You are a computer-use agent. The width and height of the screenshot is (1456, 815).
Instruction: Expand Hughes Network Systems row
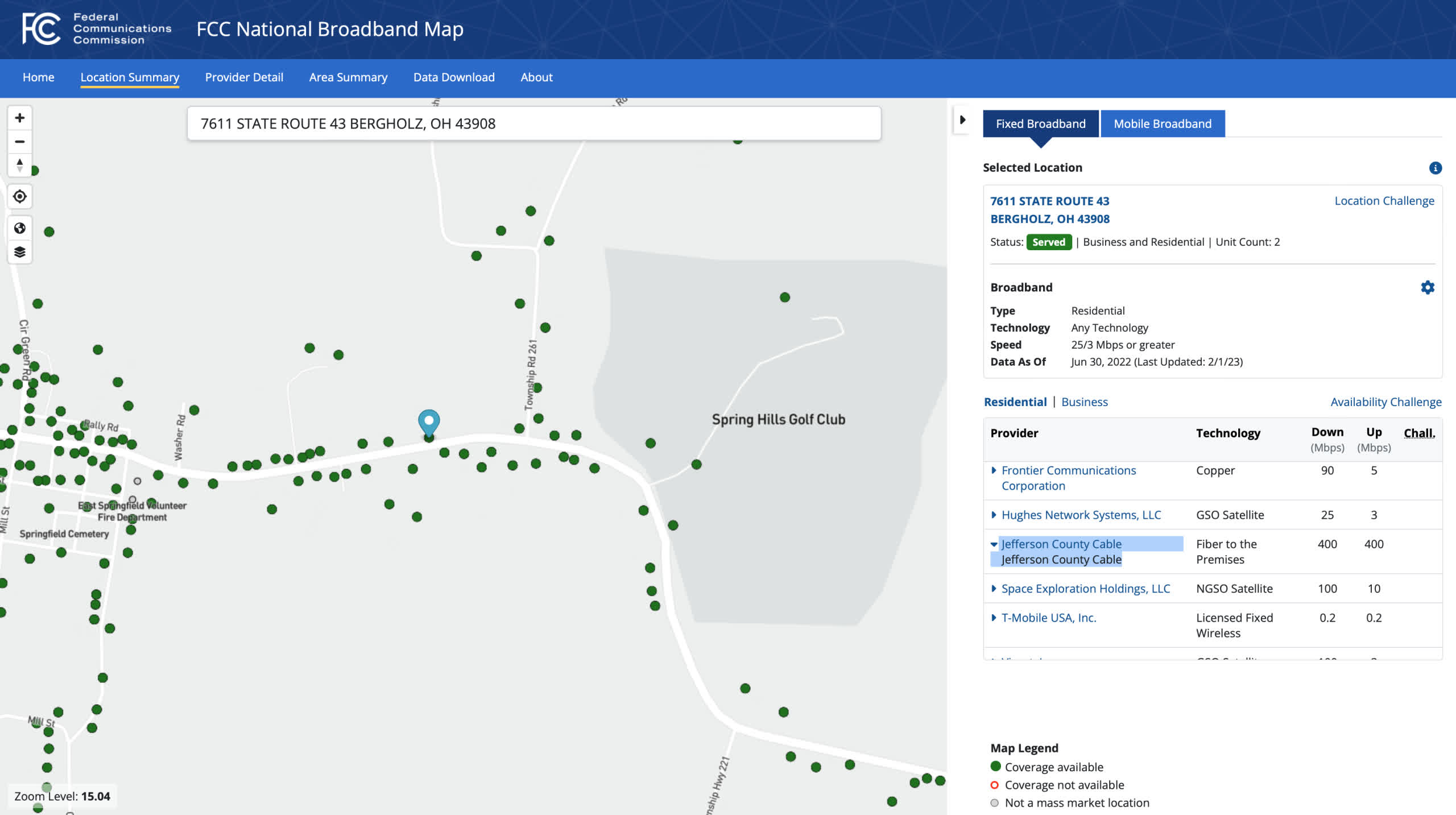pos(994,515)
